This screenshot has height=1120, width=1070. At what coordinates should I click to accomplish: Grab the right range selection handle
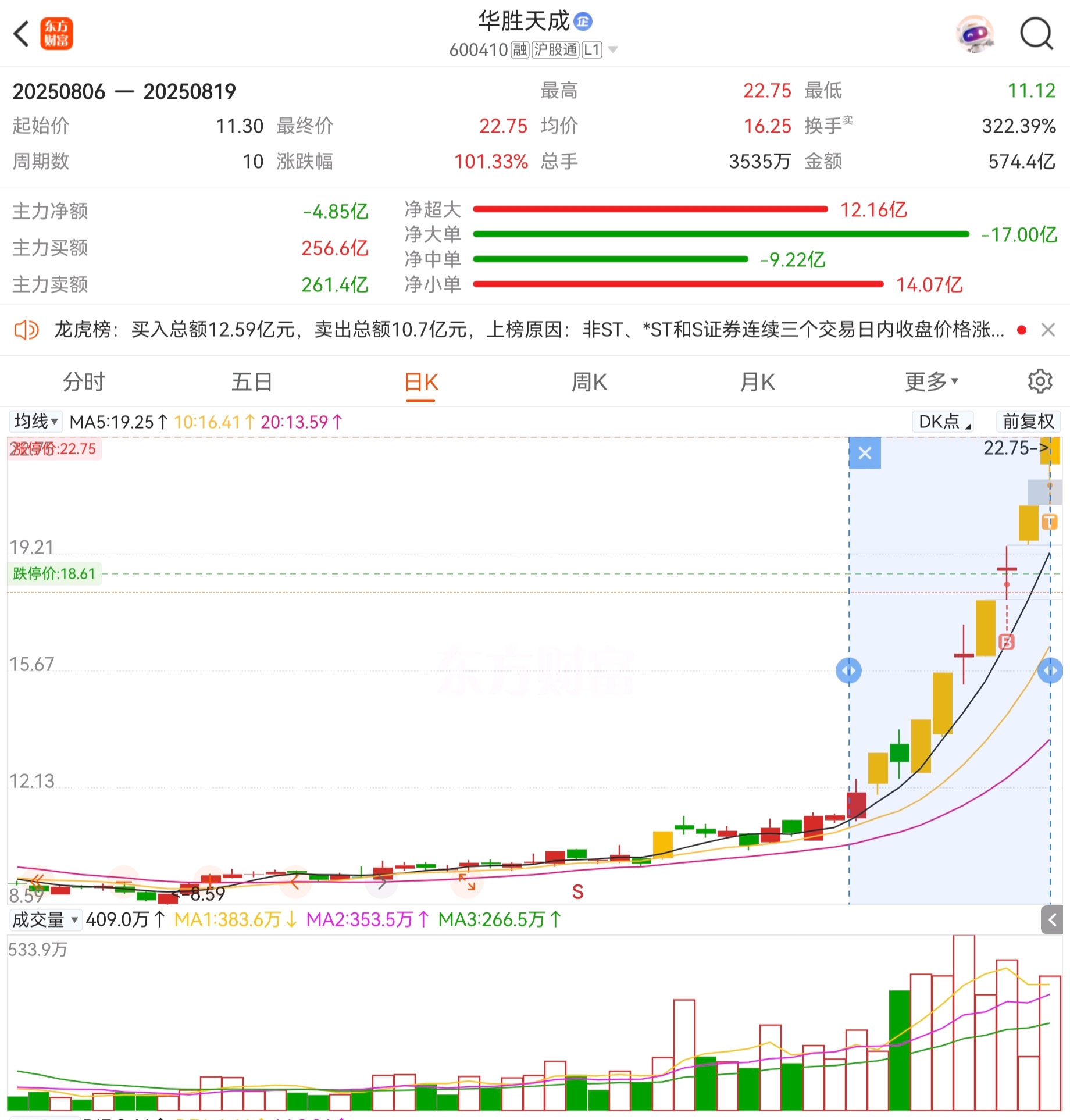pos(1050,670)
